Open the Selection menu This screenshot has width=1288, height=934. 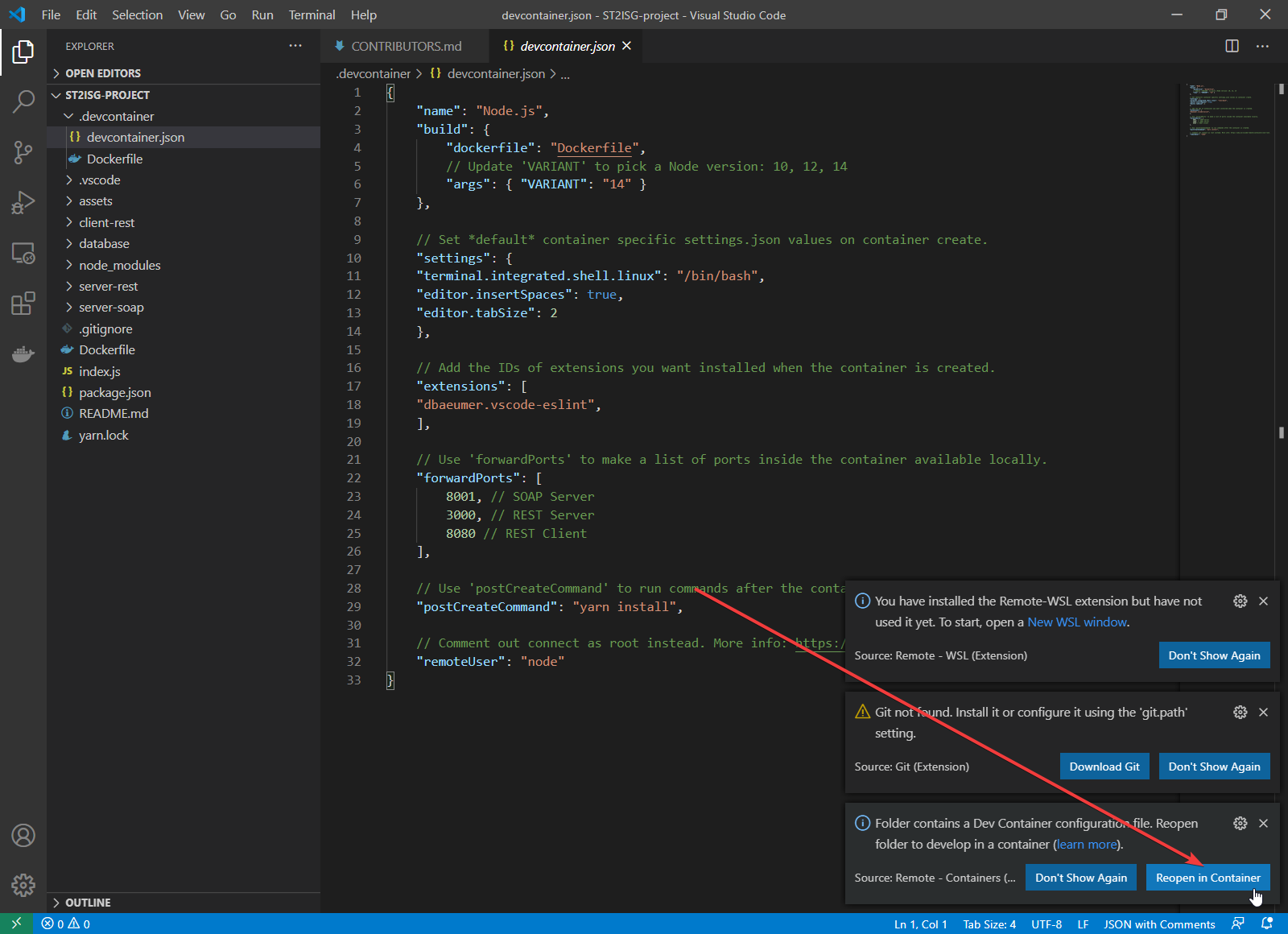click(138, 14)
